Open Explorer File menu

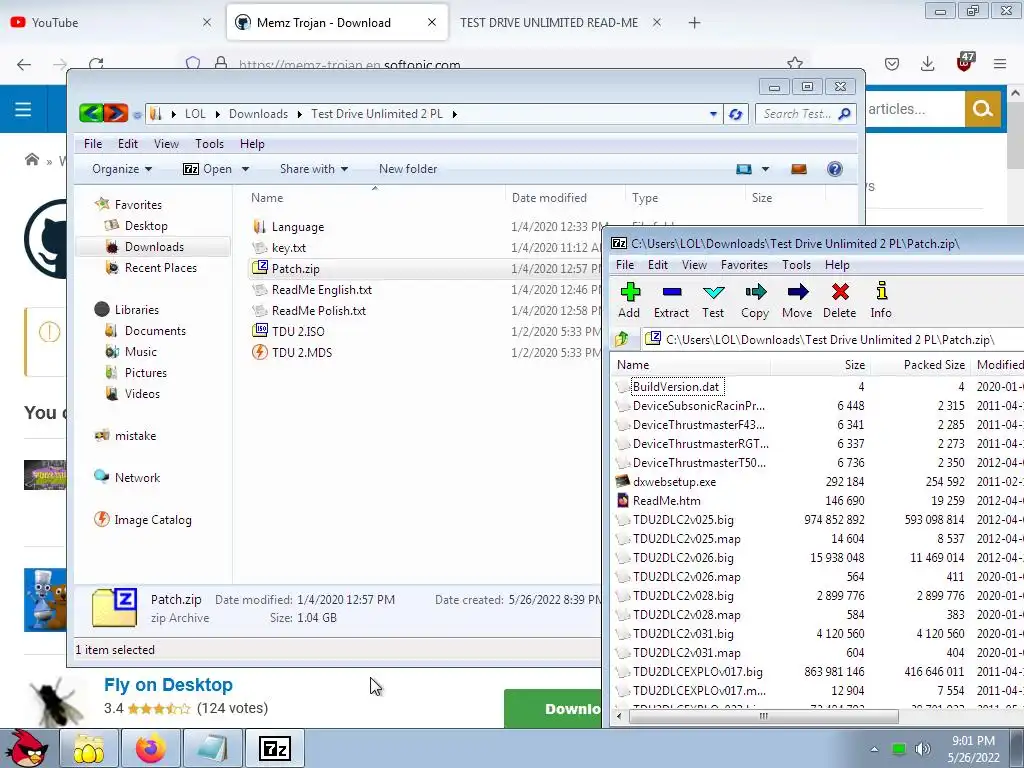point(93,144)
